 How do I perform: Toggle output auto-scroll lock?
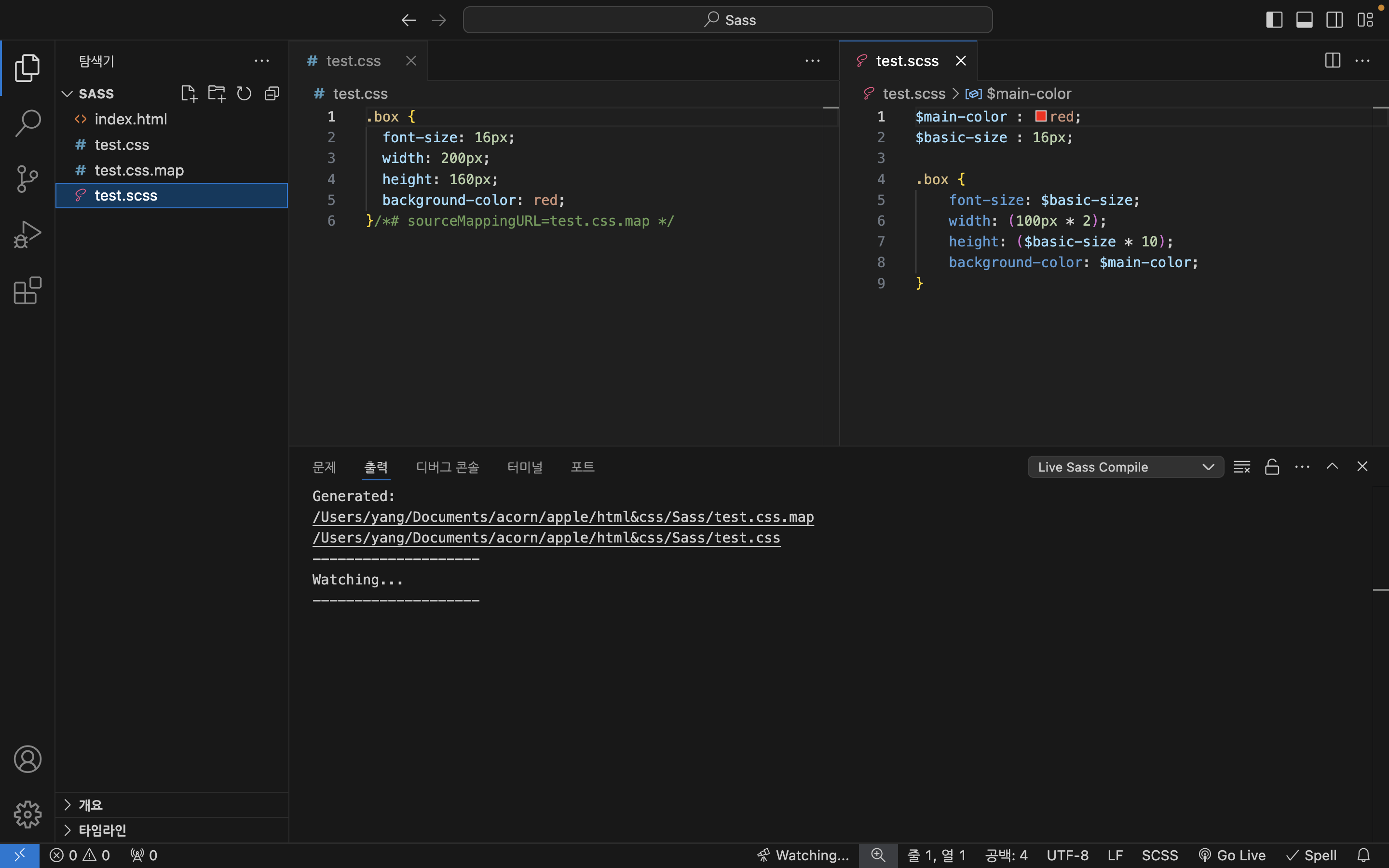coord(1272,467)
